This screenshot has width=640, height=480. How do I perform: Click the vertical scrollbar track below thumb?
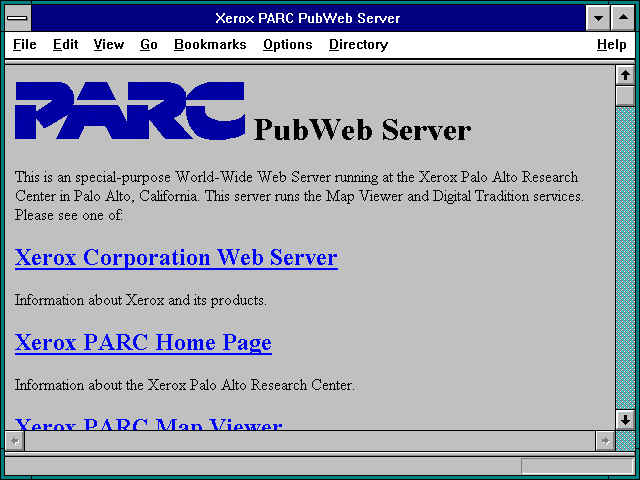pyautogui.click(x=625, y=258)
